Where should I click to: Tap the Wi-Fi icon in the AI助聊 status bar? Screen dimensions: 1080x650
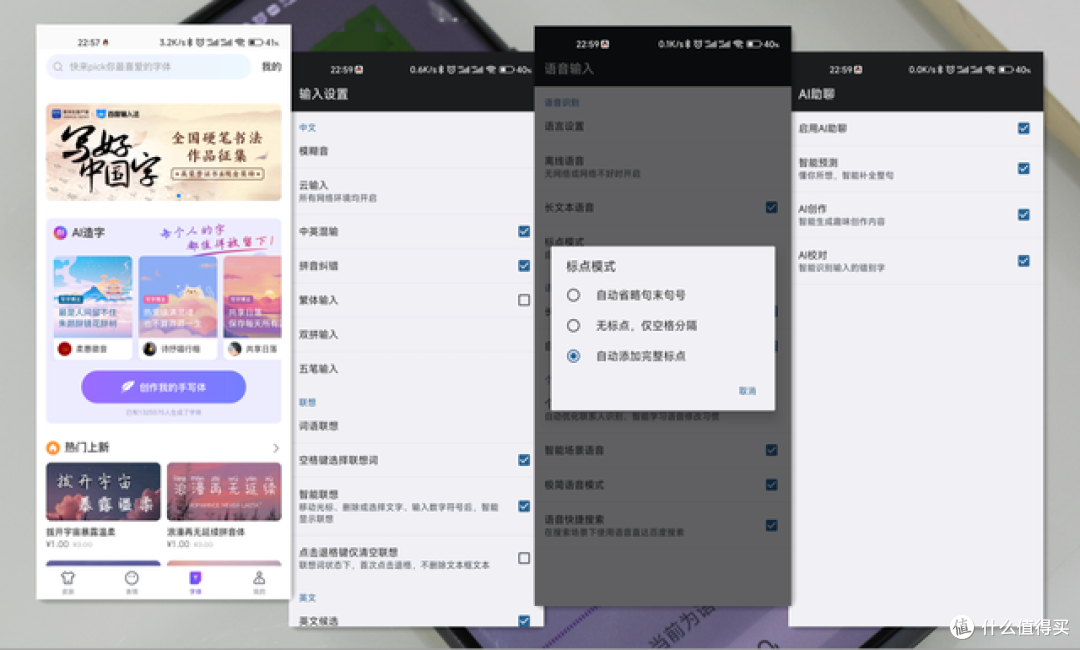pyautogui.click(x=990, y=70)
